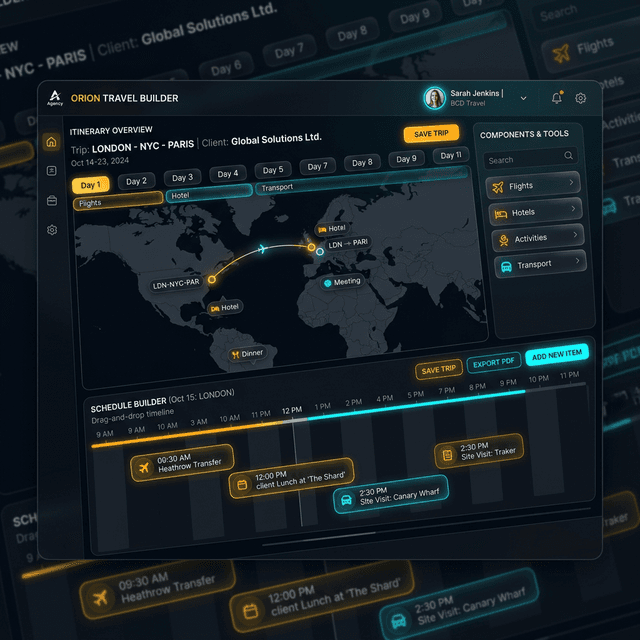Expand the Transport chevron
Screen dimensions: 640x640
[578, 260]
